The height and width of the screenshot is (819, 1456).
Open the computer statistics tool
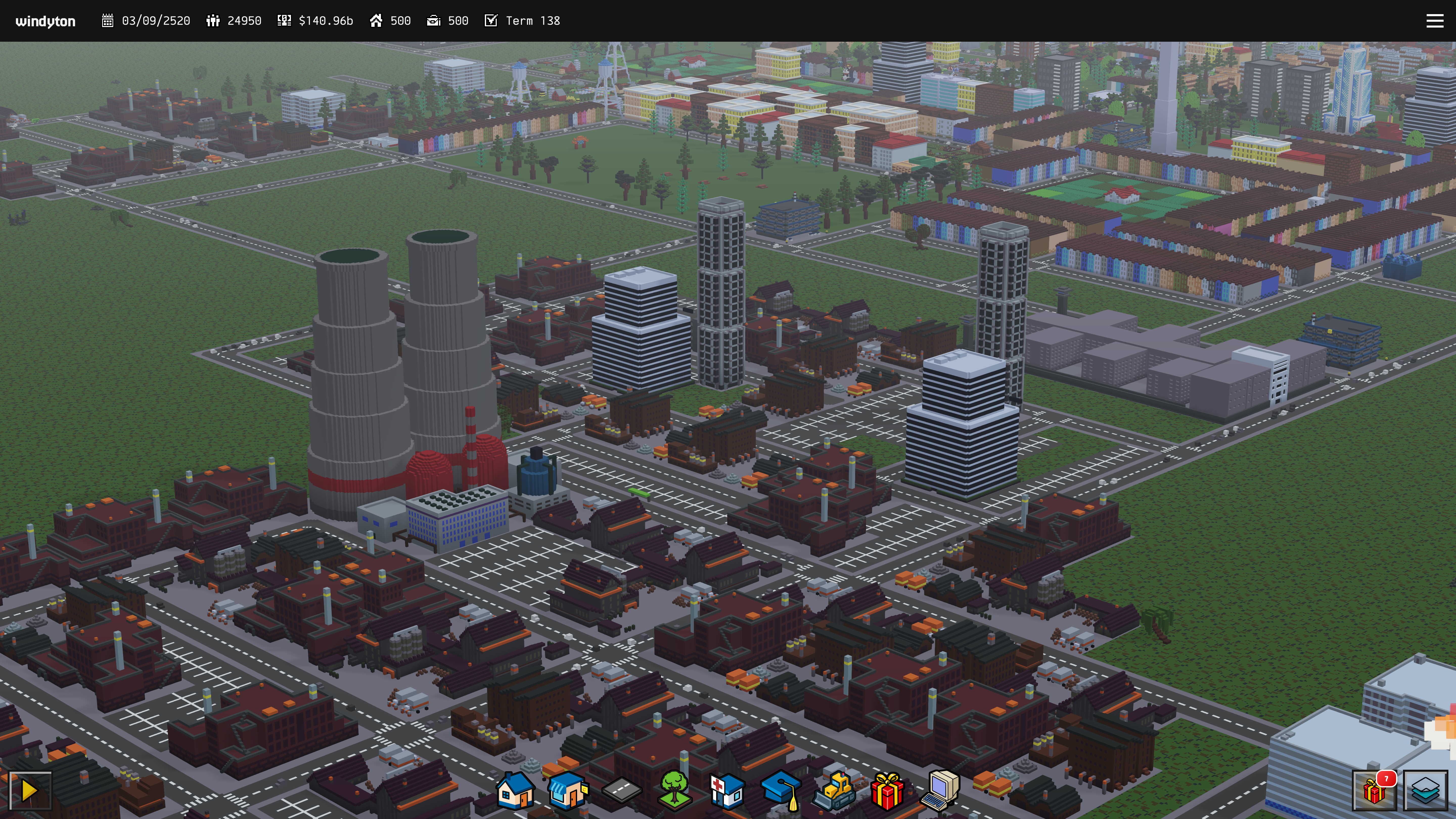[x=941, y=791]
